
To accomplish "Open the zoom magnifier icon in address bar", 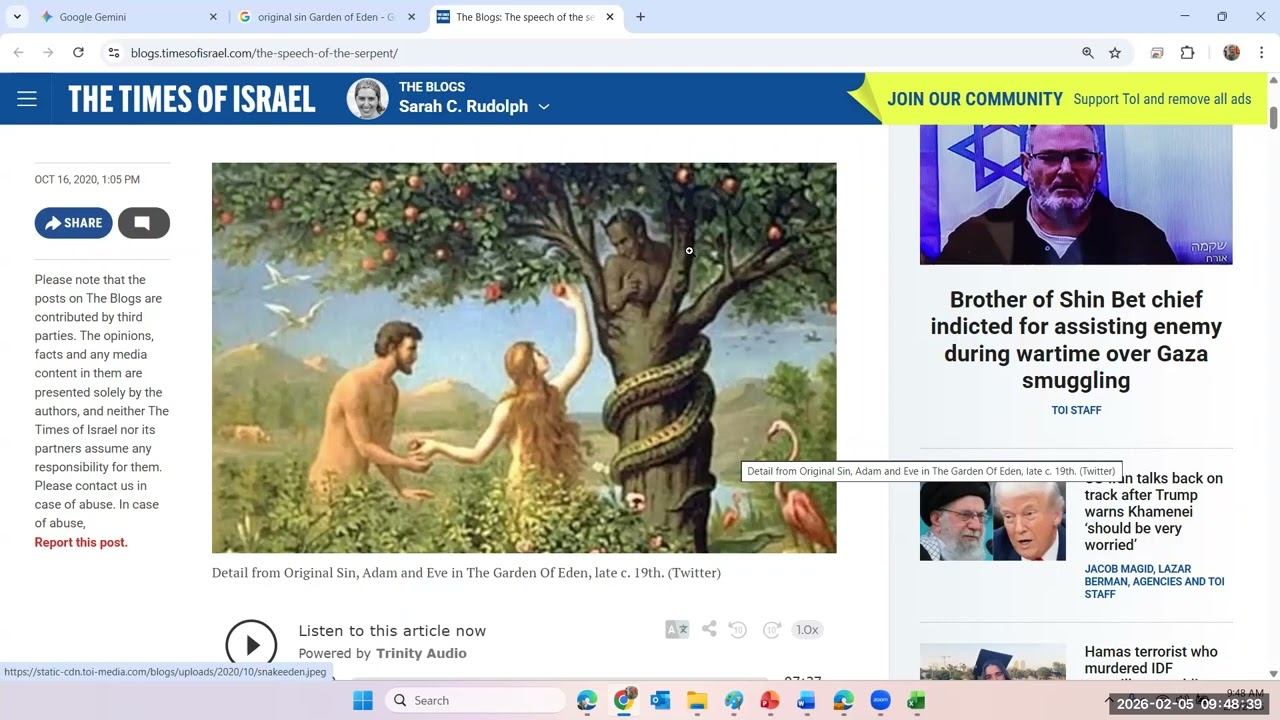I will [1088, 53].
